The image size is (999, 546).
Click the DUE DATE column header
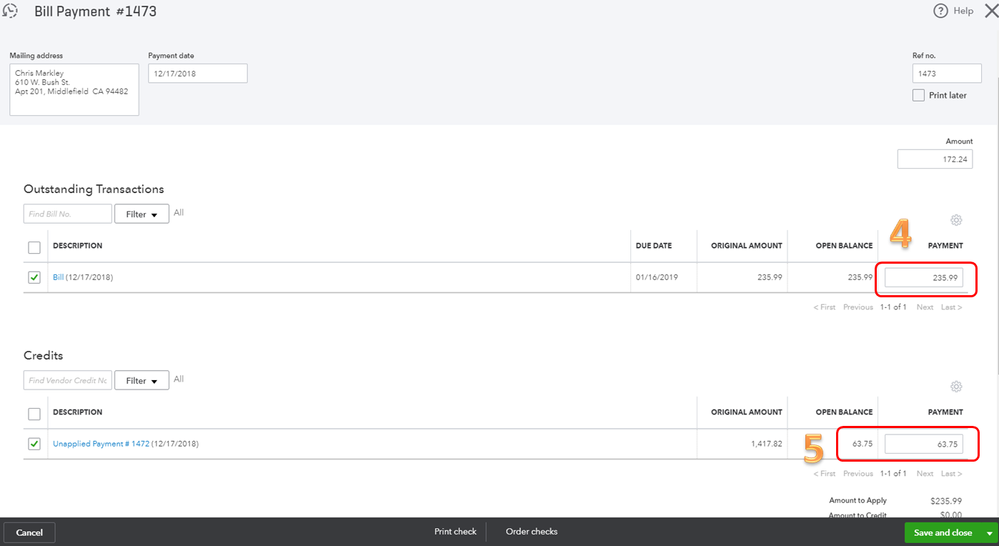(654, 245)
